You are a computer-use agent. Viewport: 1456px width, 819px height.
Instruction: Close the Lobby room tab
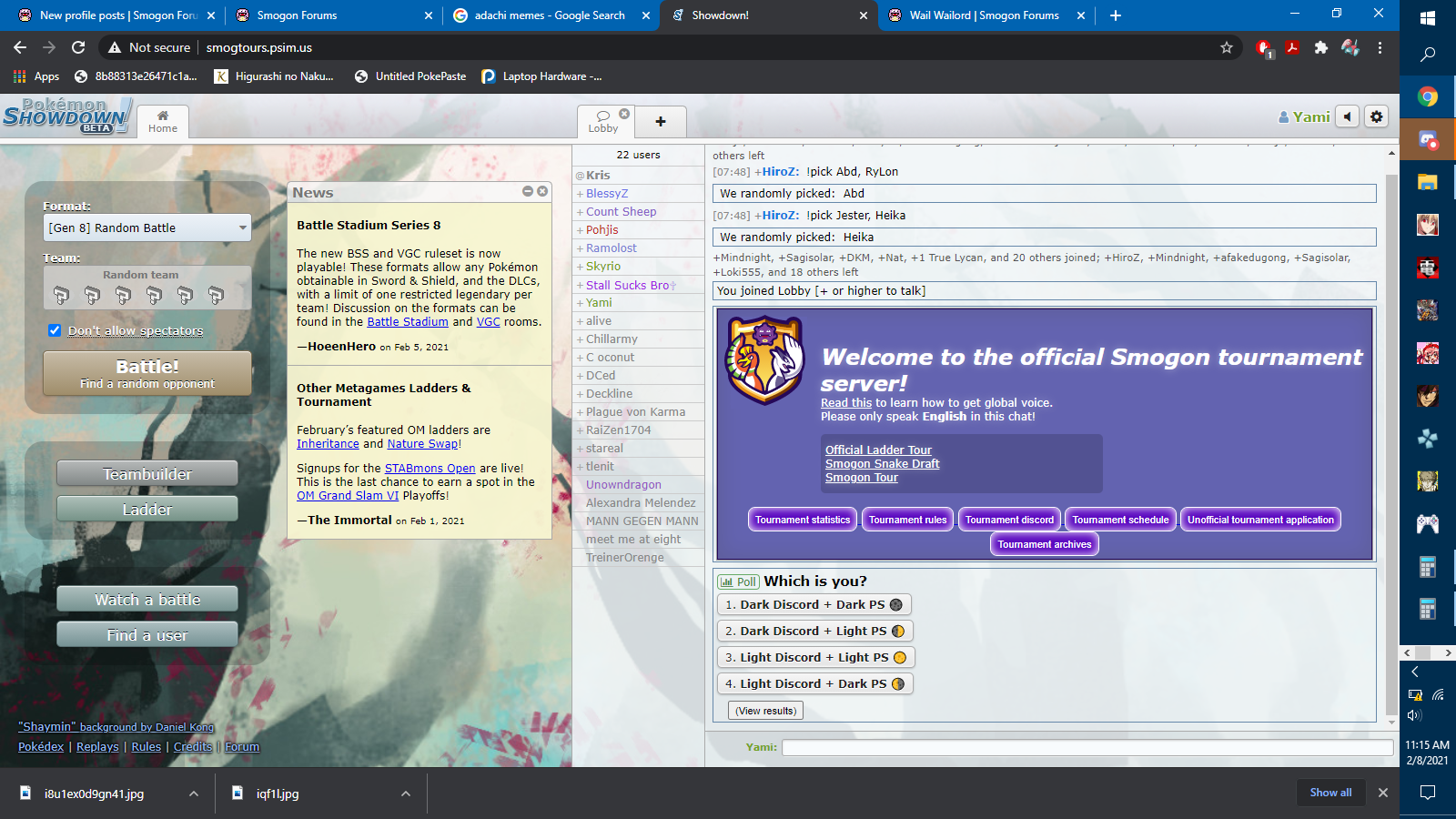624,114
